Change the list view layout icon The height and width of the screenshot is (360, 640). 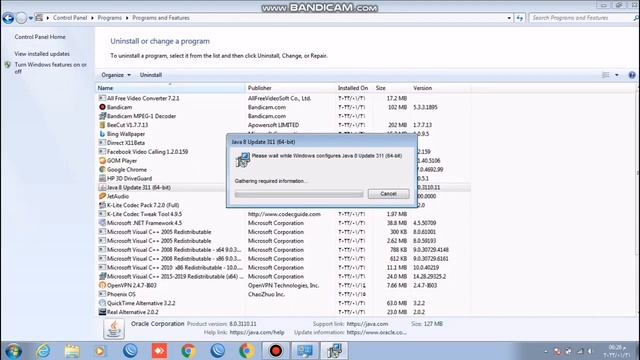click(x=606, y=75)
